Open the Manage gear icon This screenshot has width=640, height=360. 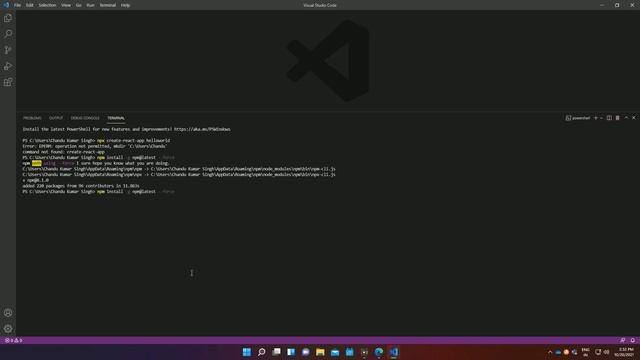[8, 329]
